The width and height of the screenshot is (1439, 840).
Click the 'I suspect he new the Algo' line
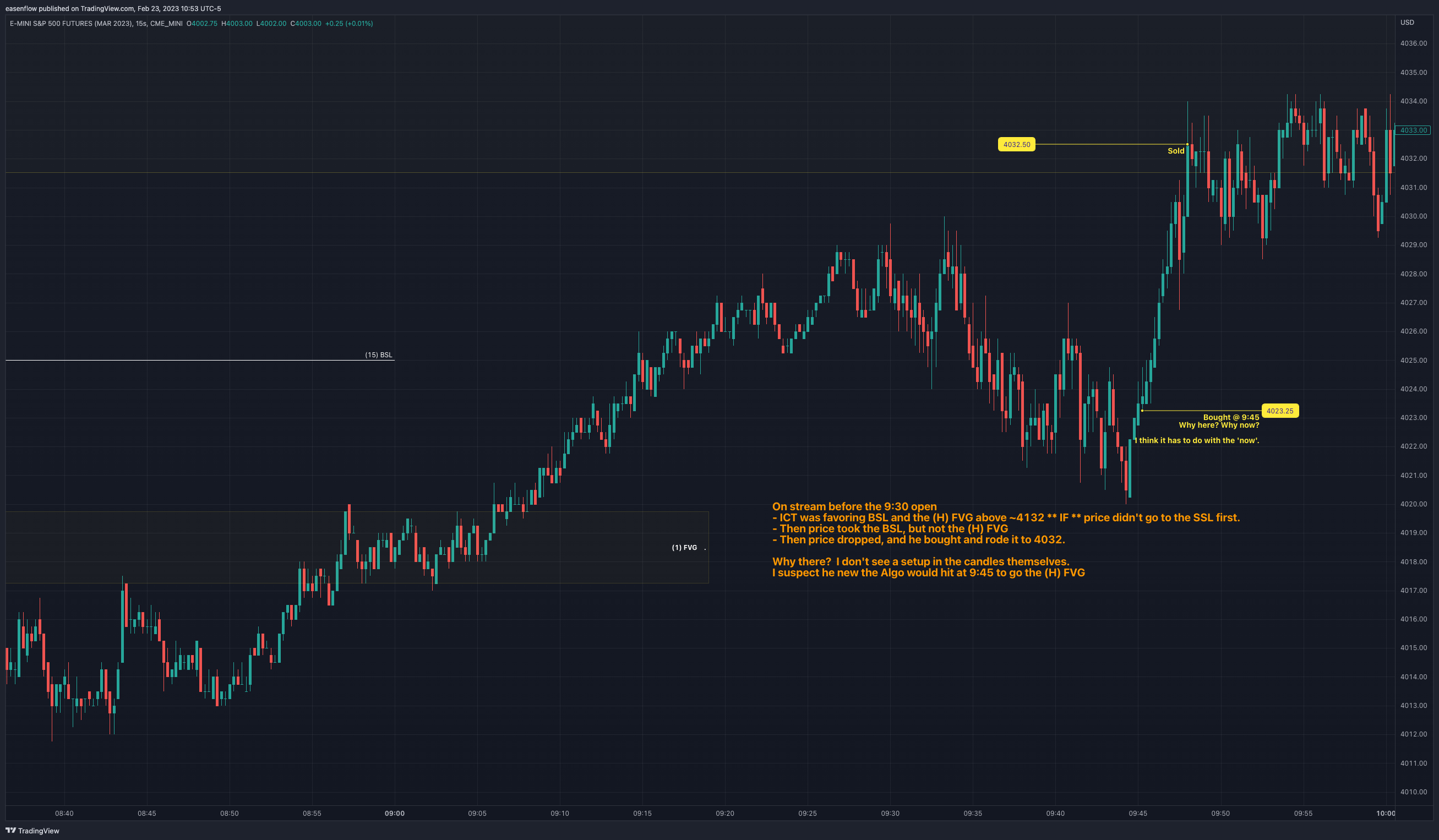coord(928,573)
